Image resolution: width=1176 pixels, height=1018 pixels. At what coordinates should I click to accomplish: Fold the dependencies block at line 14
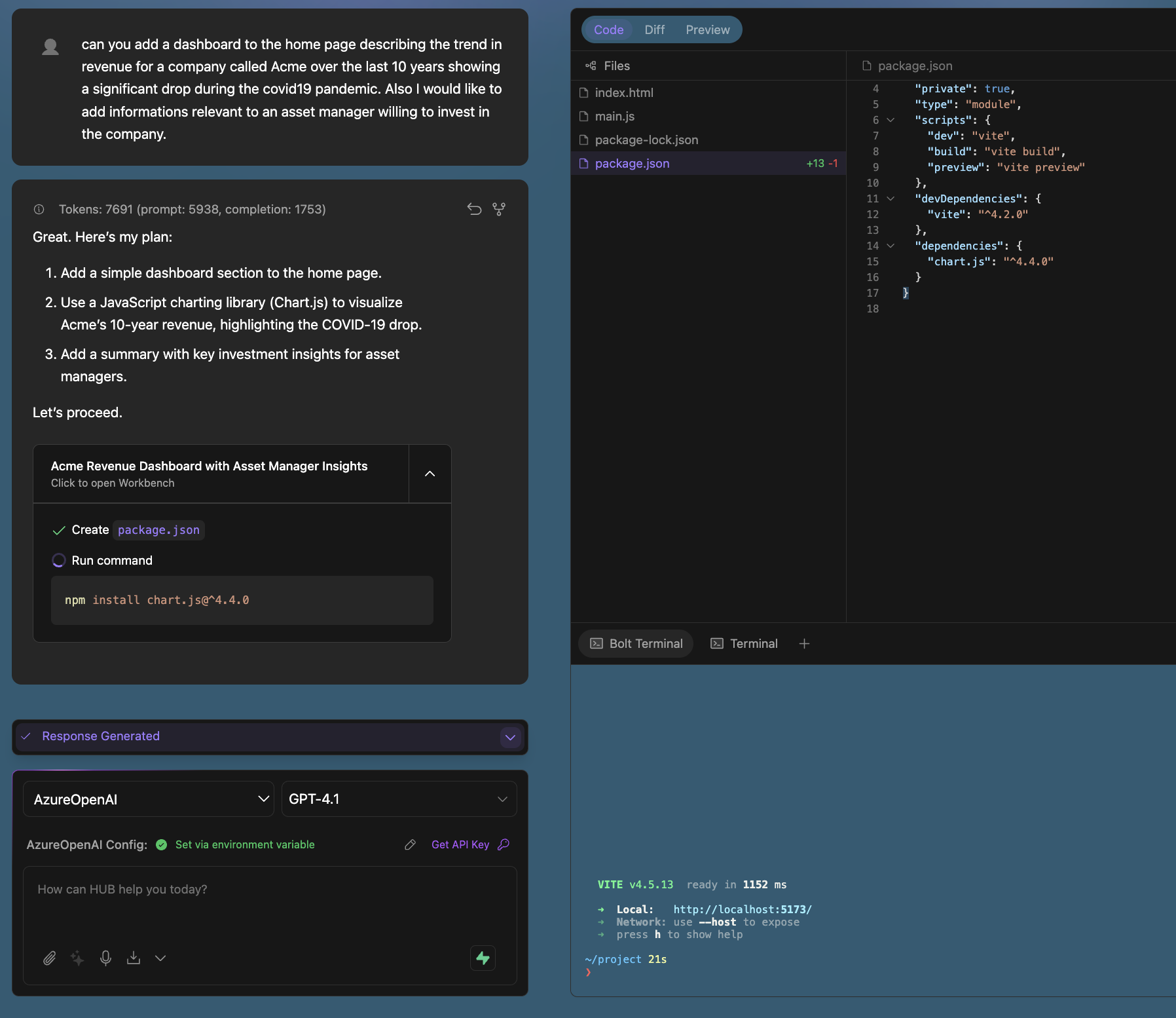click(x=891, y=246)
